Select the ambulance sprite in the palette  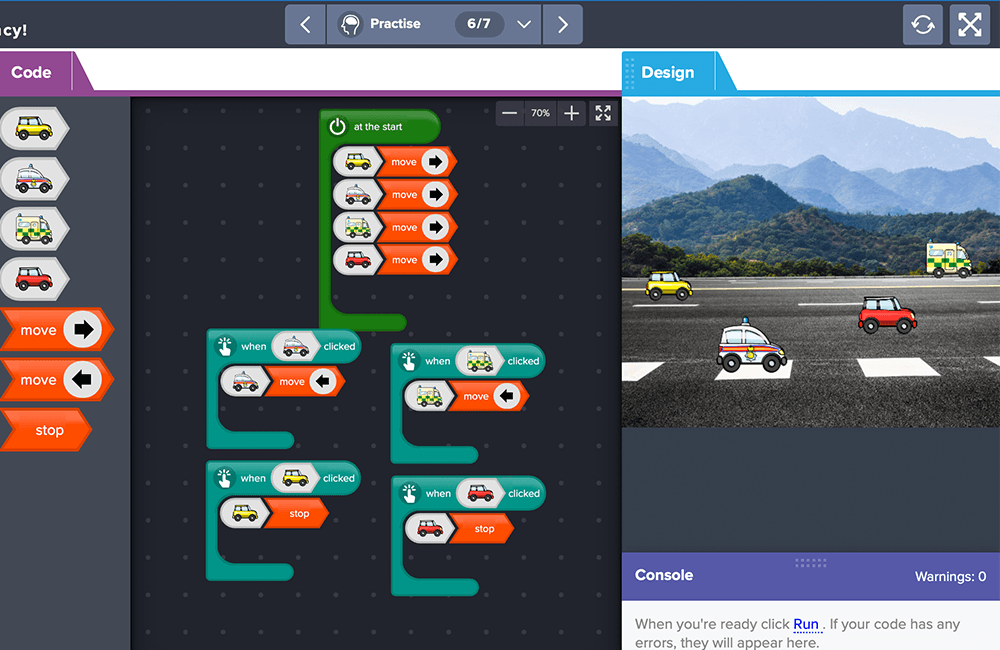click(35, 229)
